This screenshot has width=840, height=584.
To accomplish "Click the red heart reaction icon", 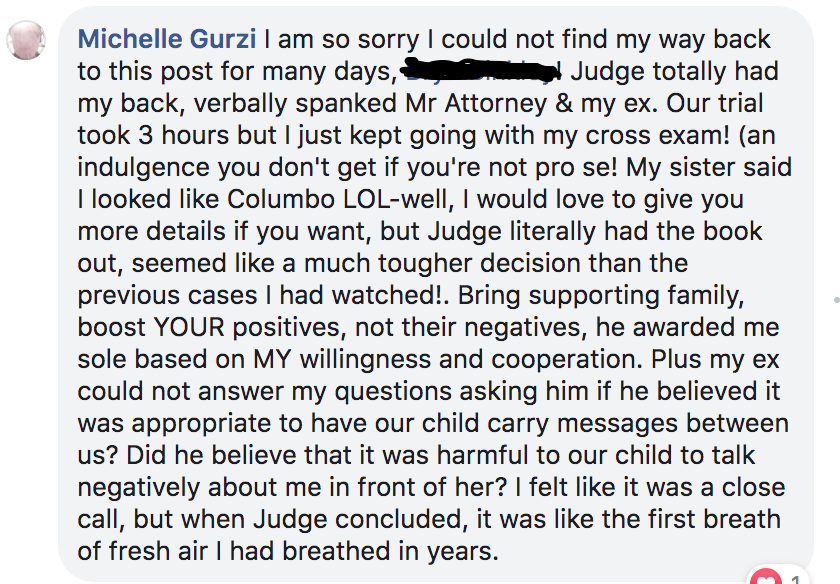I will pos(766,578).
